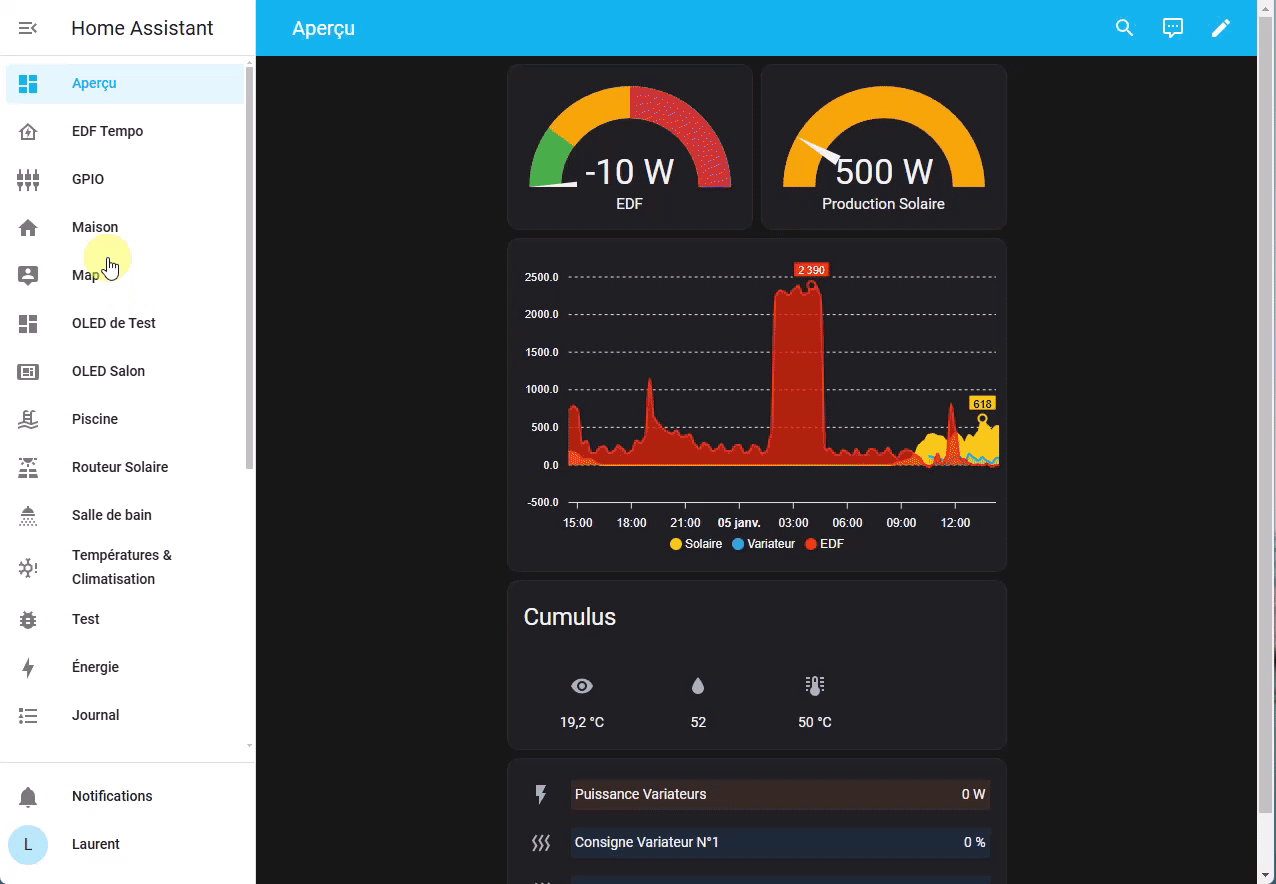This screenshot has height=884, width=1276.
Task: Click the Énergie lightning bolt icon
Action: [28, 668]
